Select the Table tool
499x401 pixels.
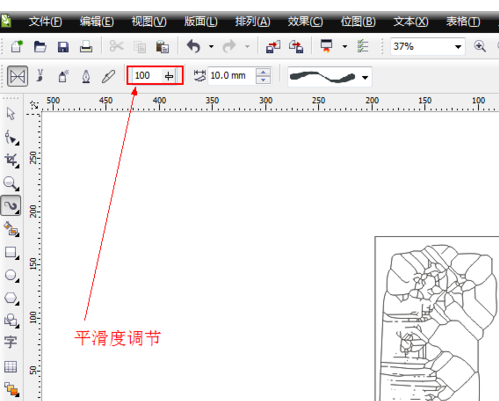click(10, 367)
